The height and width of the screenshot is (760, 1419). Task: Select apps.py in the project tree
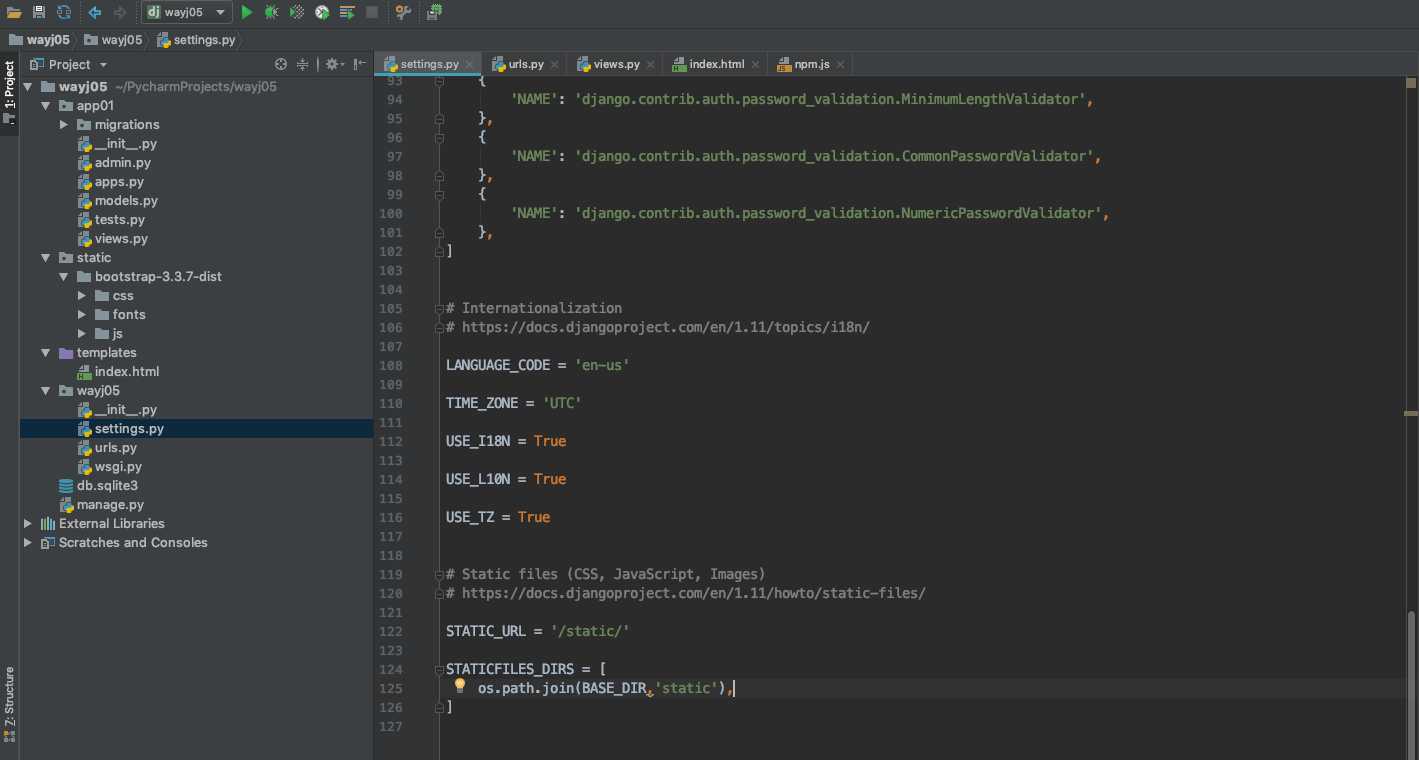(x=119, y=182)
